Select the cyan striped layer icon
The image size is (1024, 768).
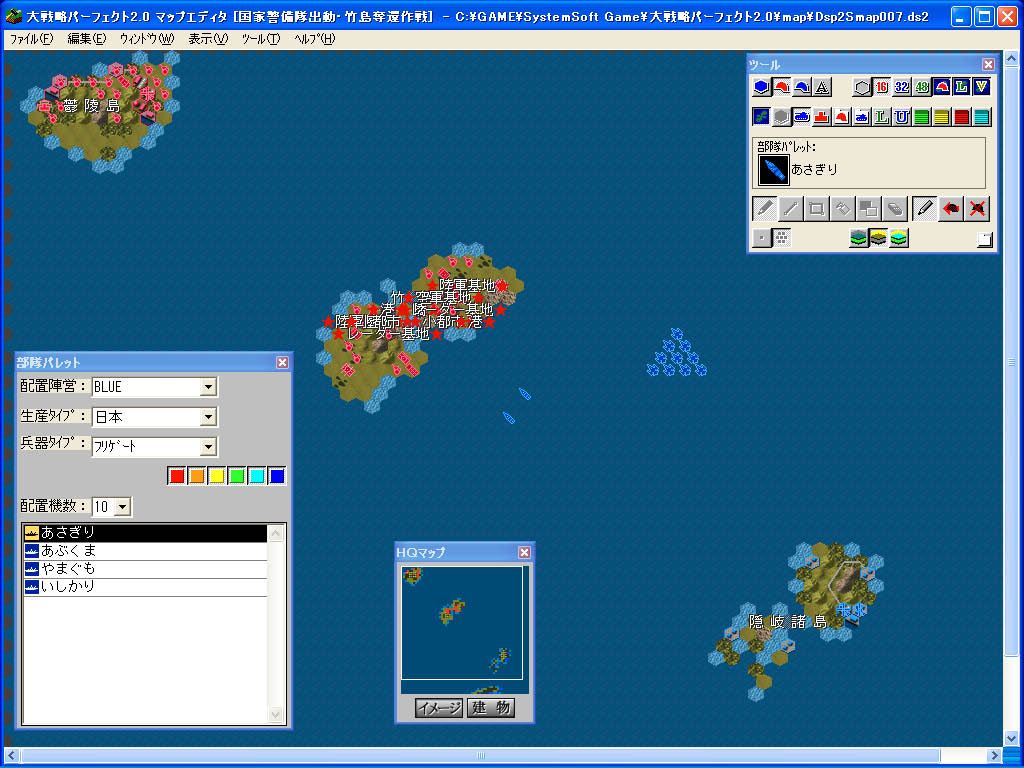[982, 117]
